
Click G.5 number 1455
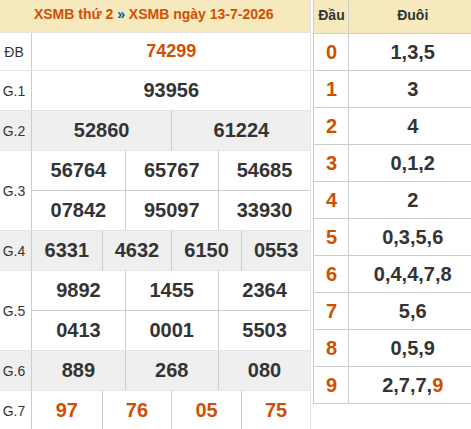pyautogui.click(x=172, y=290)
